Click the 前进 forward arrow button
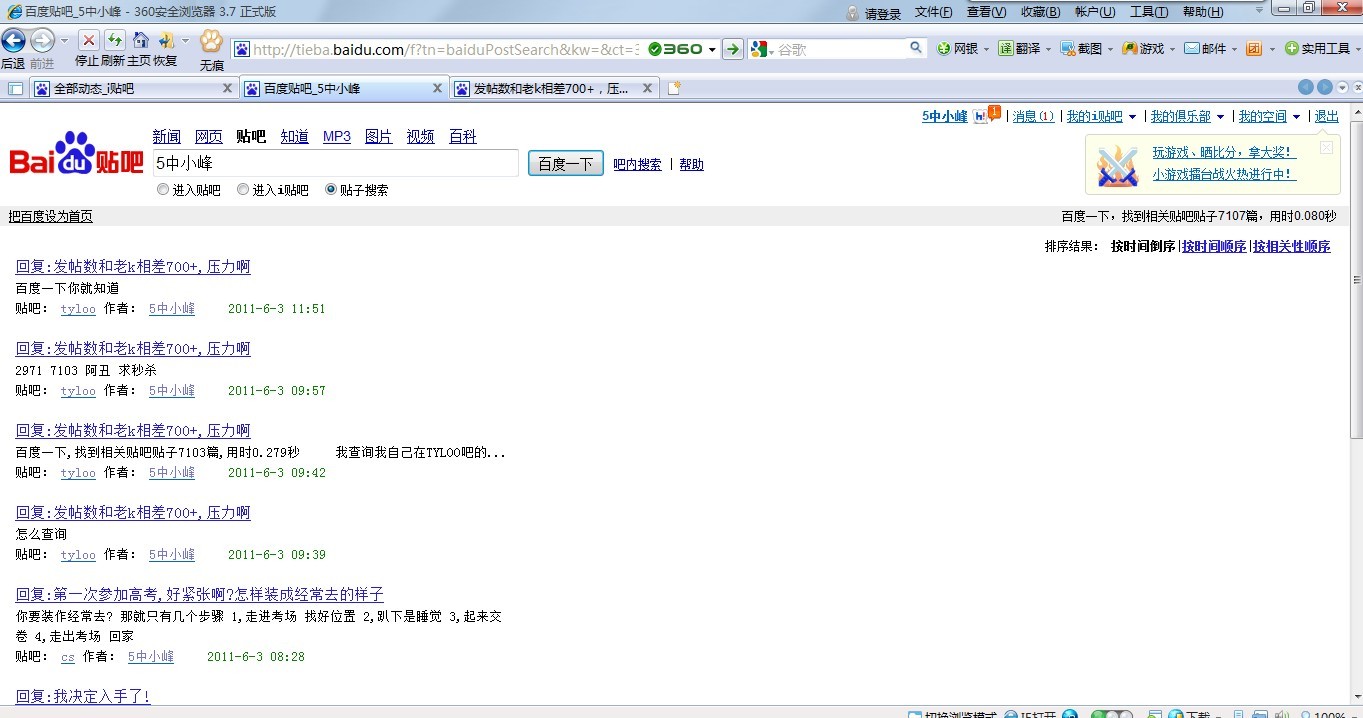This screenshot has height=718, width=1363. 42,41
